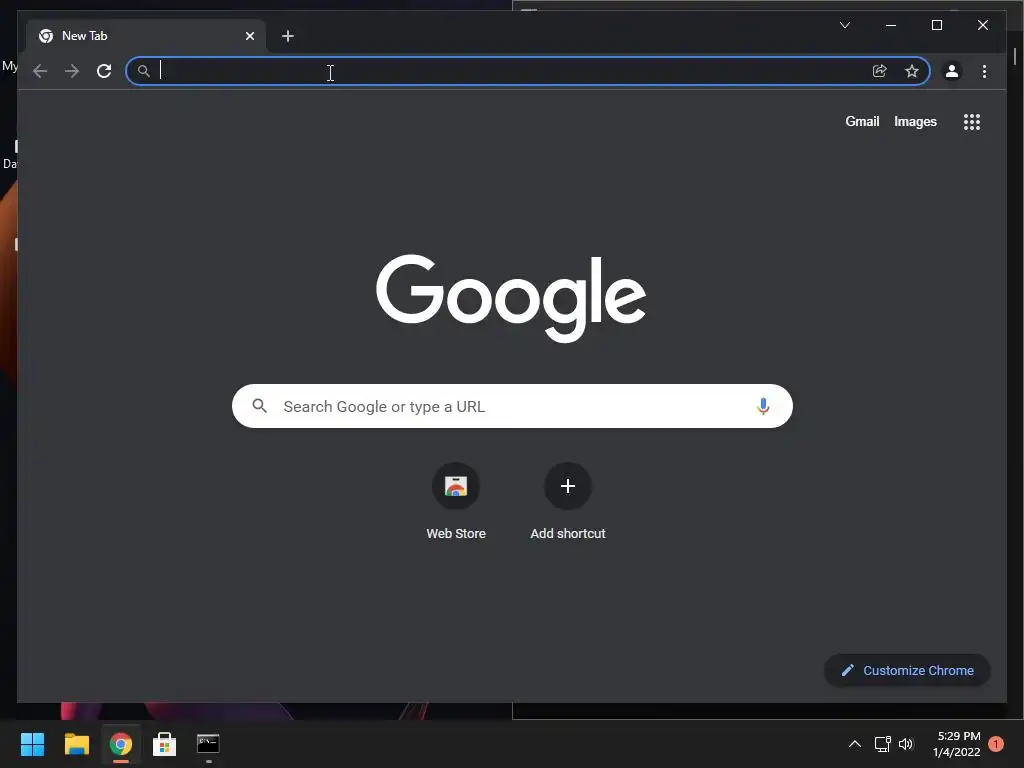Start voice search with the microphone
Screen dimensions: 1024x768
[763, 406]
